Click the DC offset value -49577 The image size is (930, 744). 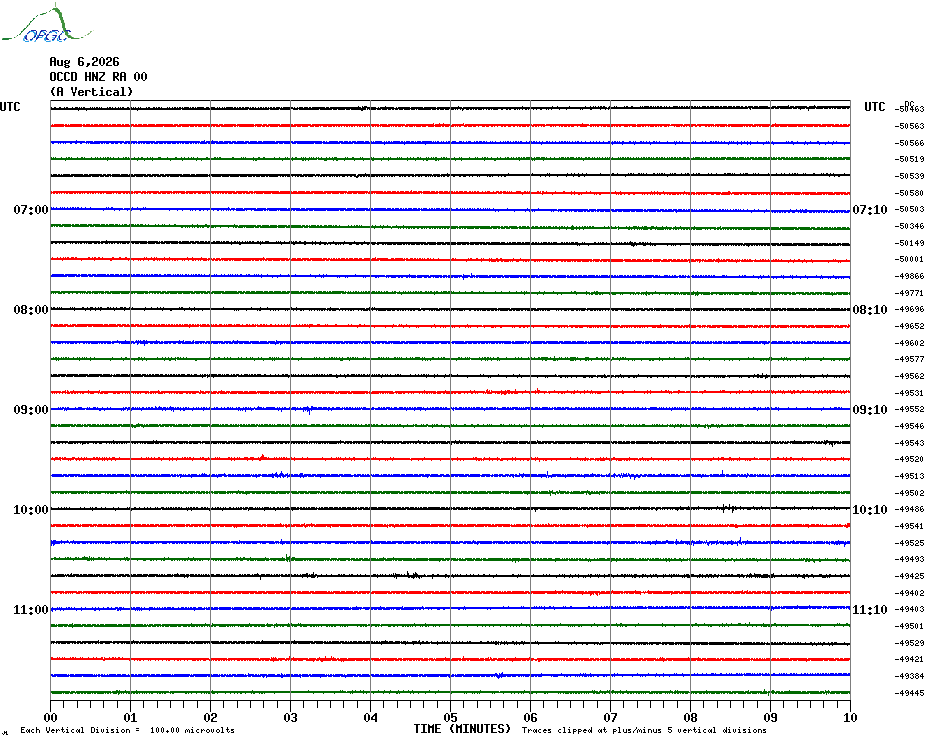click(x=909, y=359)
